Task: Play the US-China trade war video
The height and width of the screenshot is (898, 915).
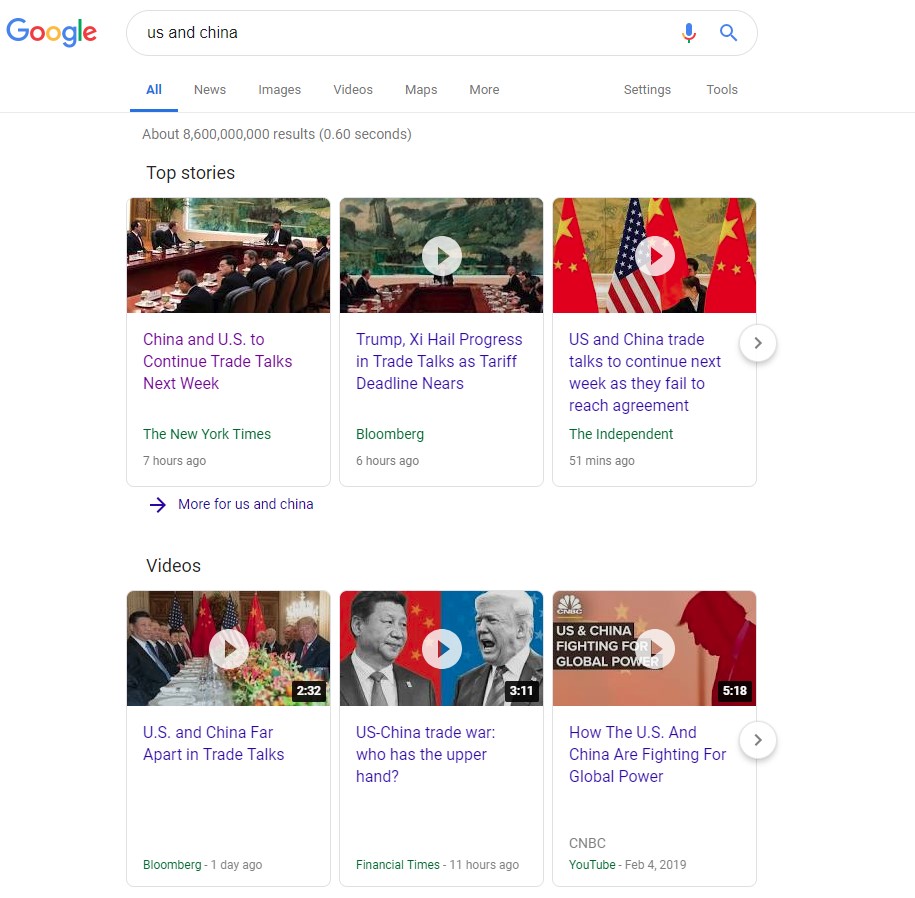Action: click(442, 649)
